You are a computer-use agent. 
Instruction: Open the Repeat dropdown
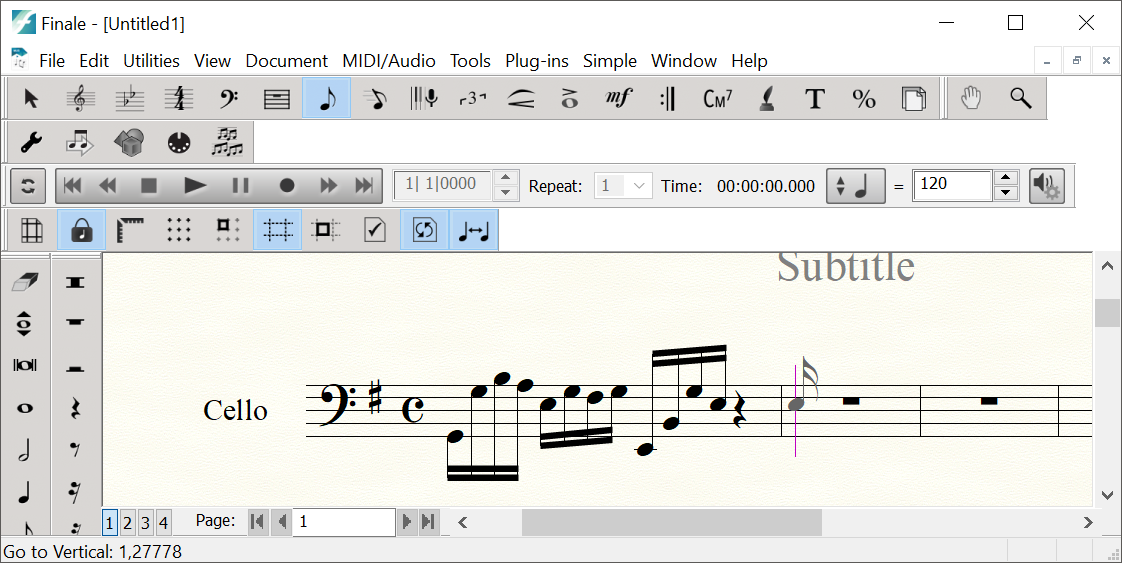[x=623, y=186]
